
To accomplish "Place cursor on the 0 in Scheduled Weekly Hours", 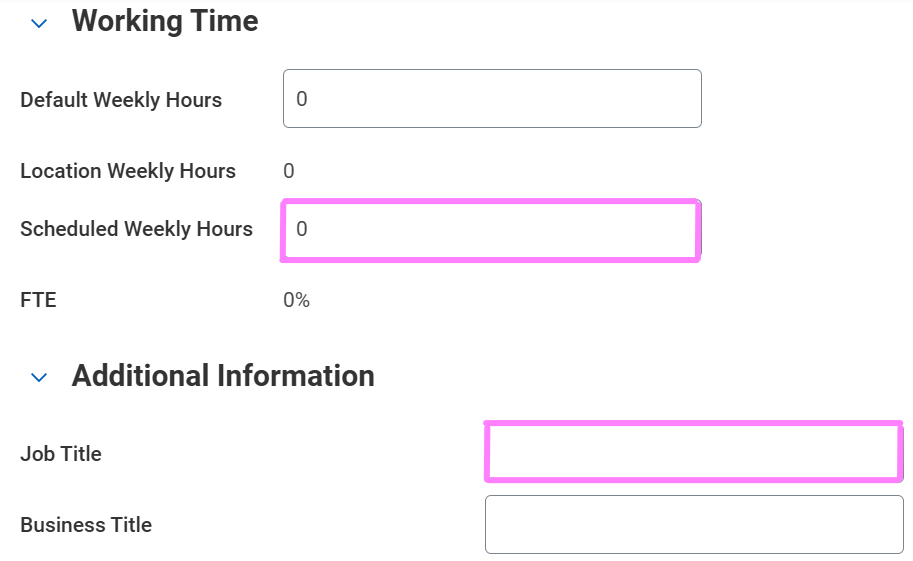I will coord(302,230).
